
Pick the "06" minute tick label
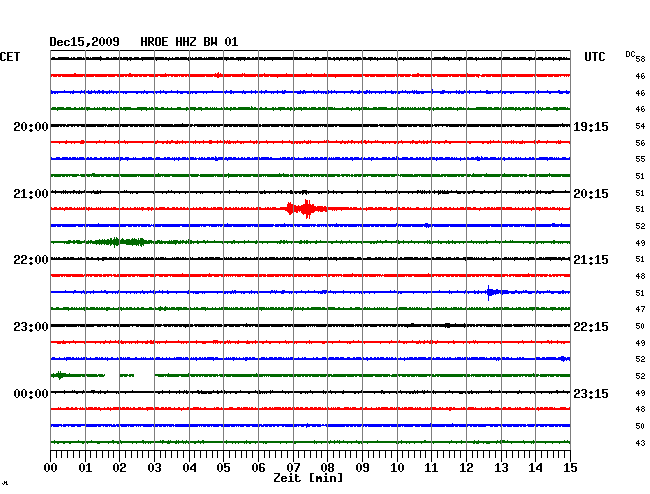(258, 467)
